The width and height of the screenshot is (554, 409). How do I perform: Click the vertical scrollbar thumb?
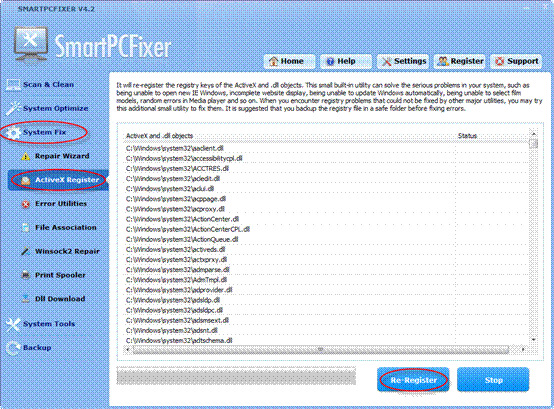click(534, 144)
